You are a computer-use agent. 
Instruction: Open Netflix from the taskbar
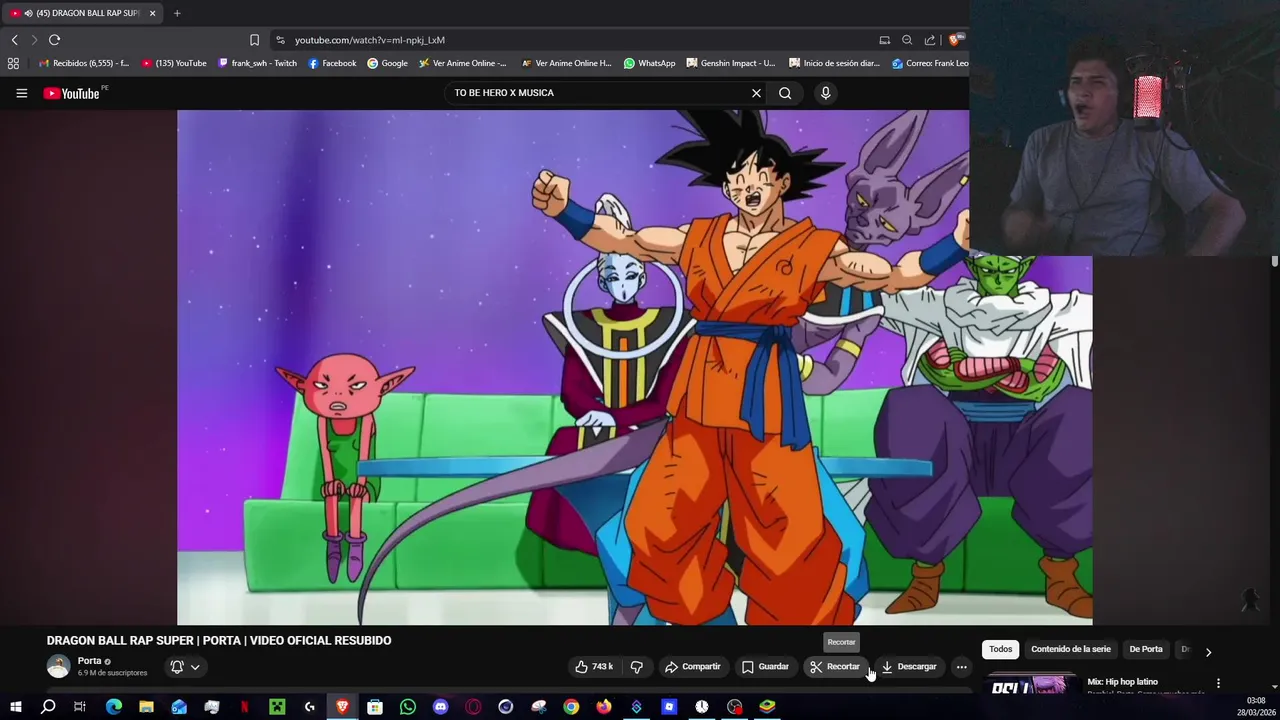point(244,707)
